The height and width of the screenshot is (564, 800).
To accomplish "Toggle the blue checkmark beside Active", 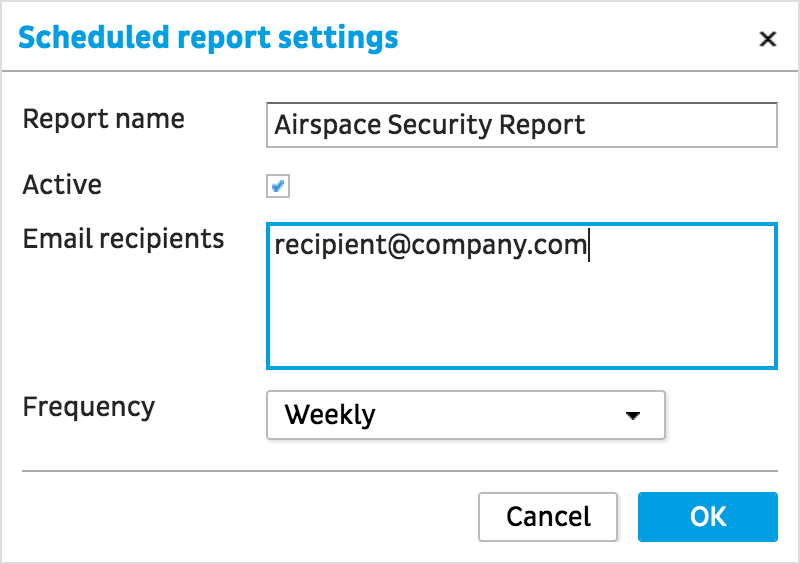I will click(278, 186).
